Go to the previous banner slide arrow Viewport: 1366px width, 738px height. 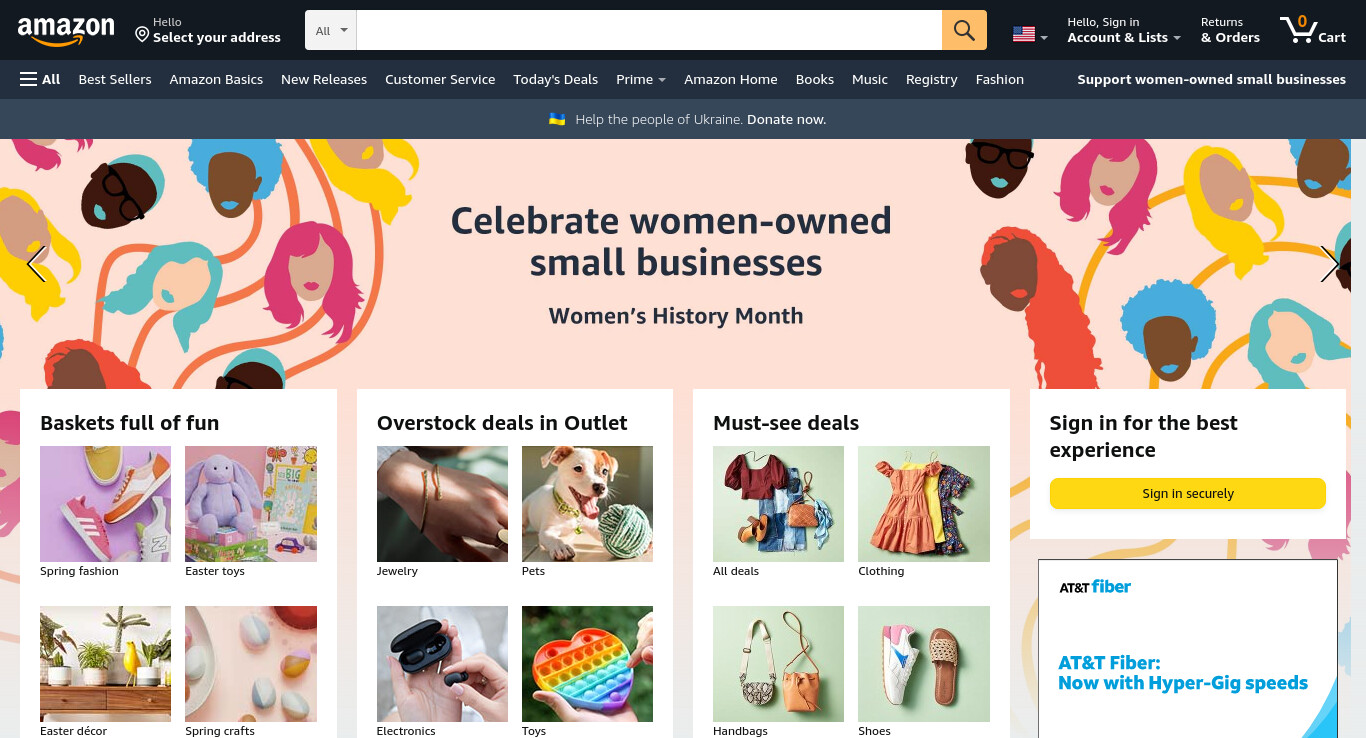pyautogui.click(x=36, y=264)
